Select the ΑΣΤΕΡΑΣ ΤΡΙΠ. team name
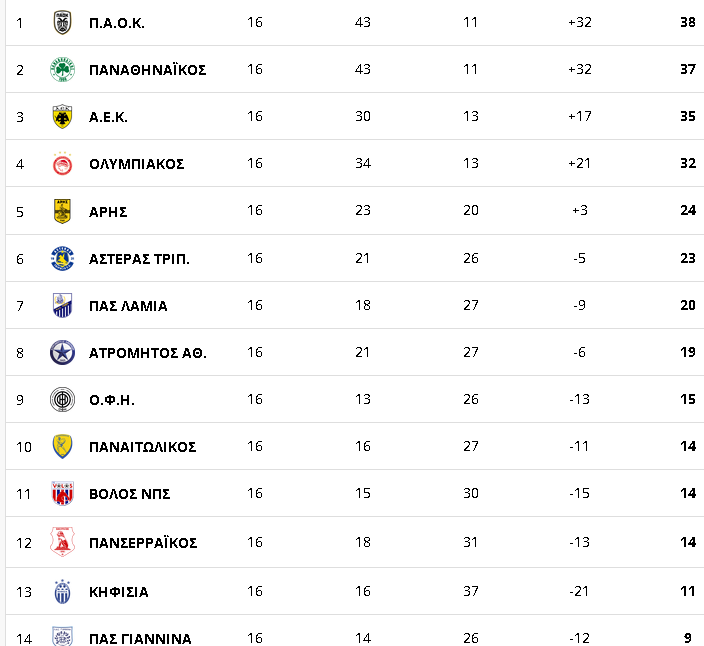The height and width of the screenshot is (646, 704). (x=139, y=259)
